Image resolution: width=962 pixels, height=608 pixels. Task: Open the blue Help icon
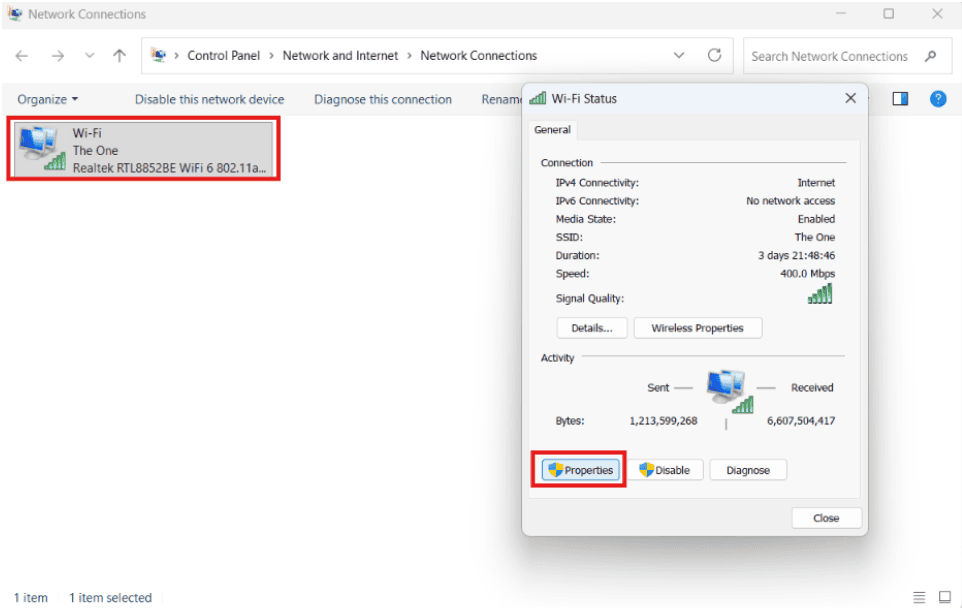938,99
